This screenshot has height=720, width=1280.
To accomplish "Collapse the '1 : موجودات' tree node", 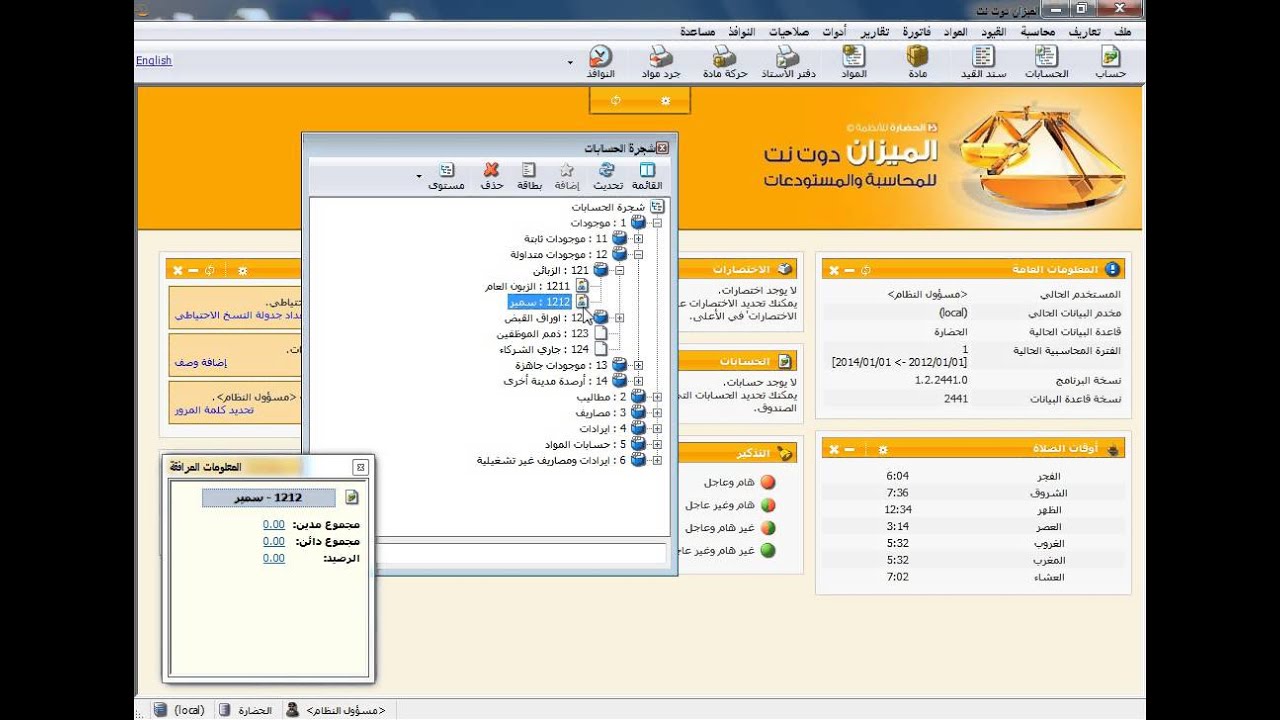I will tap(657, 223).
